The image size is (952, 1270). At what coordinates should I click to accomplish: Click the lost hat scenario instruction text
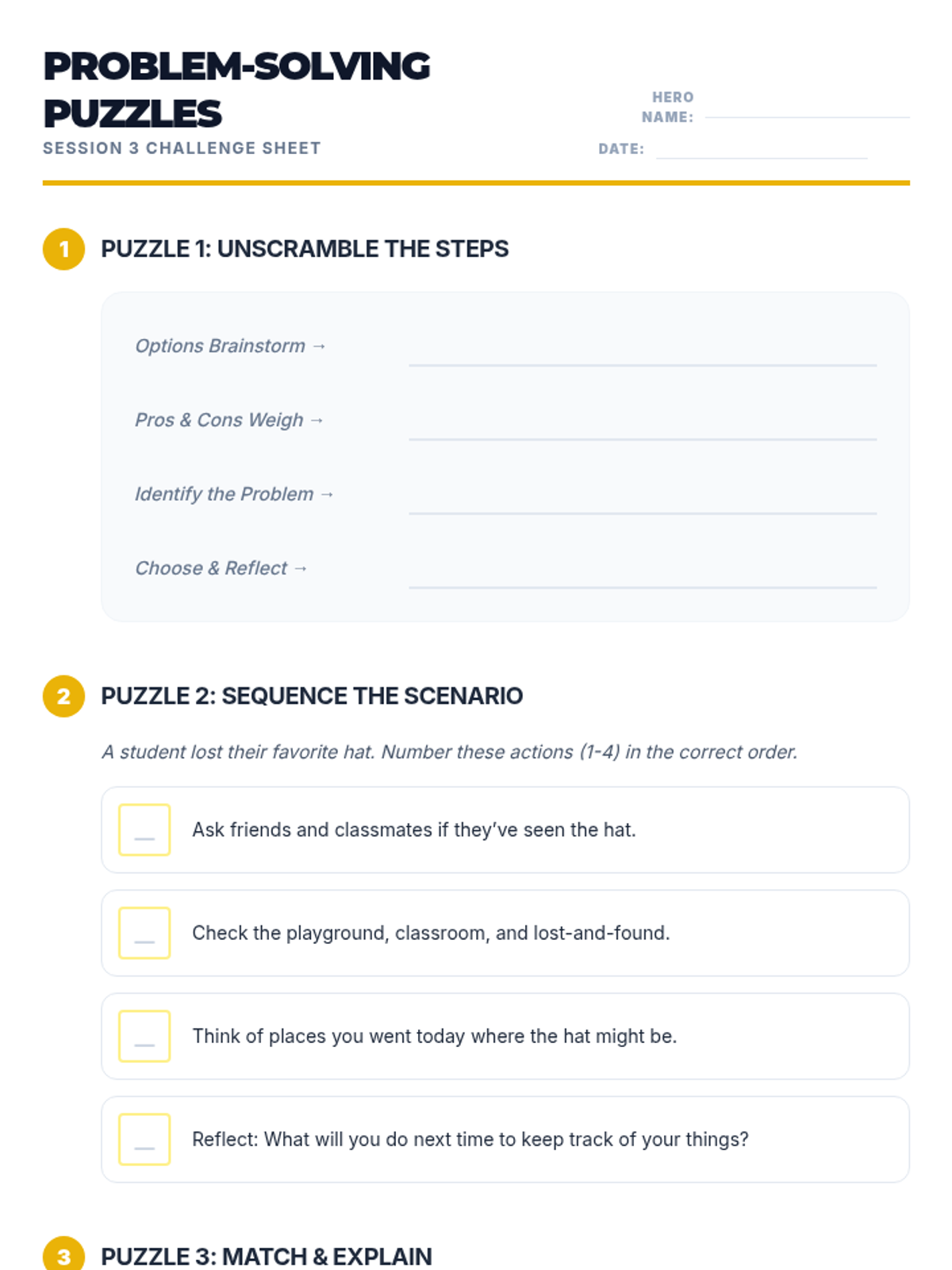[x=449, y=752]
